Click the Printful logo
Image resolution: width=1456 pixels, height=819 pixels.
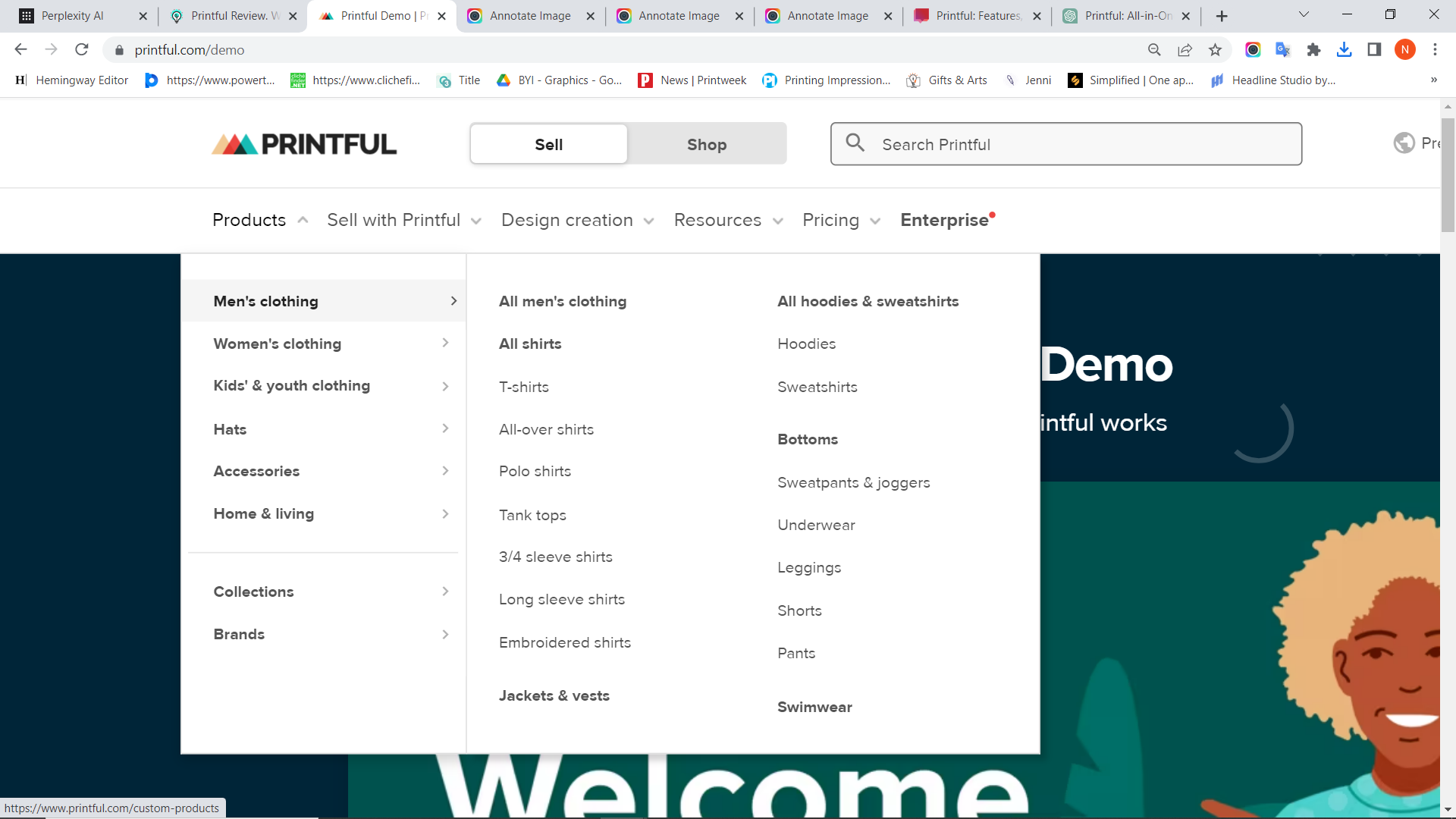click(303, 144)
